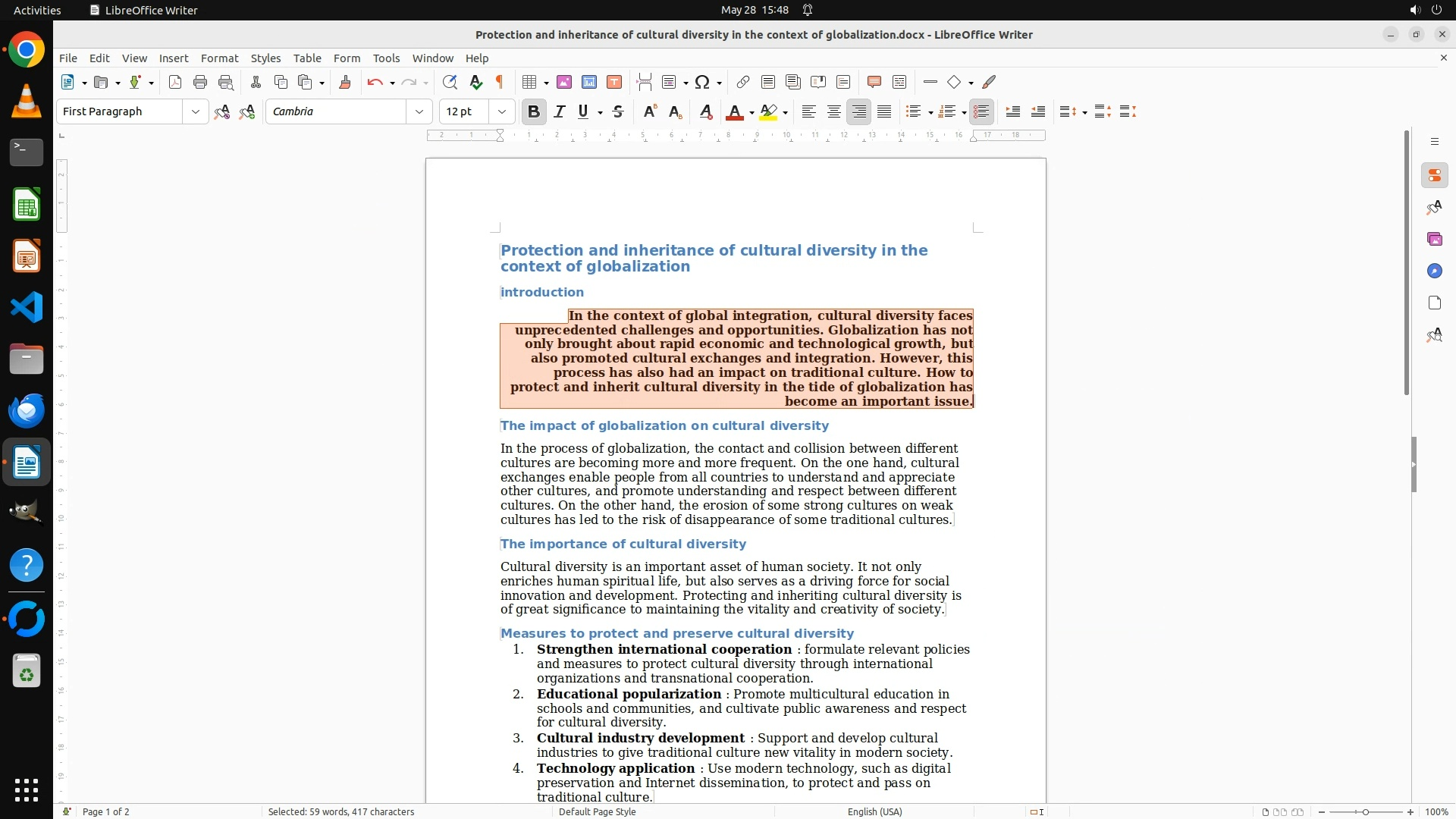Click Insert Hyperlink icon

(743, 83)
